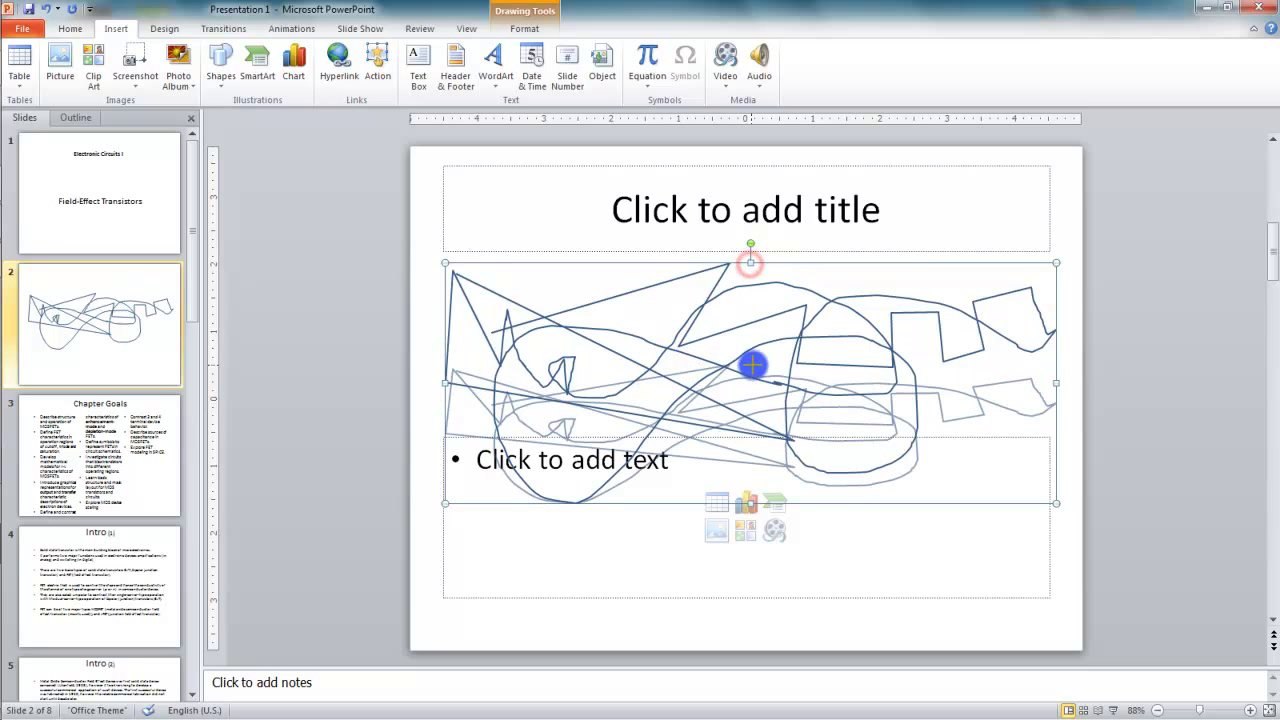Expand the Table dropdown arrow
The width and height of the screenshot is (1280, 720).
(x=19, y=87)
